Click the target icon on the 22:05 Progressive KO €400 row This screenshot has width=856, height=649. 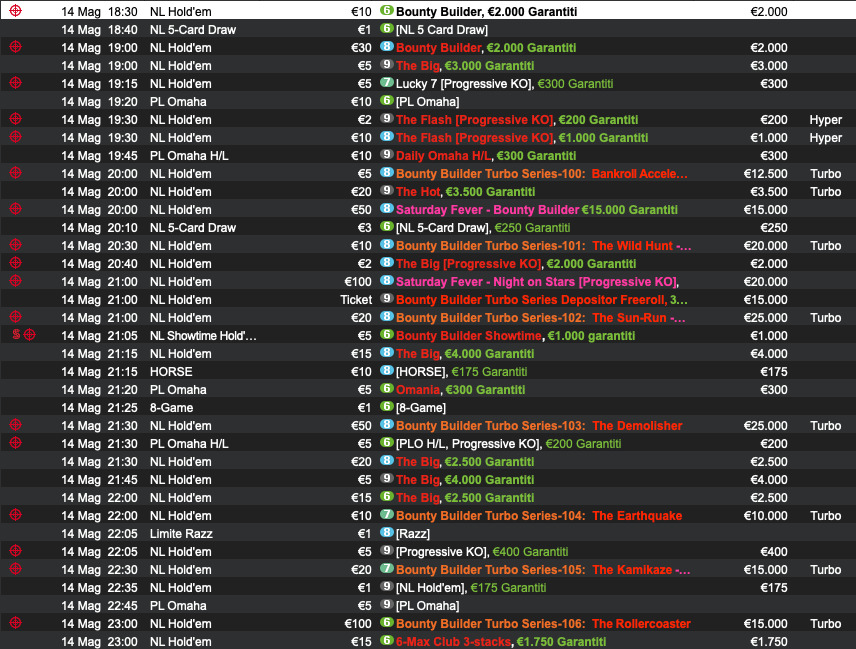(15, 551)
